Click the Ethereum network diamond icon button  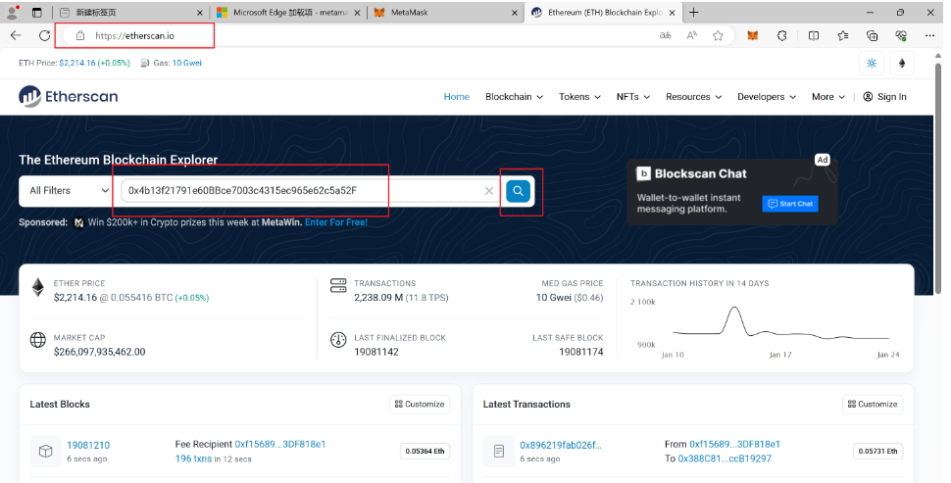pyautogui.click(x=902, y=63)
